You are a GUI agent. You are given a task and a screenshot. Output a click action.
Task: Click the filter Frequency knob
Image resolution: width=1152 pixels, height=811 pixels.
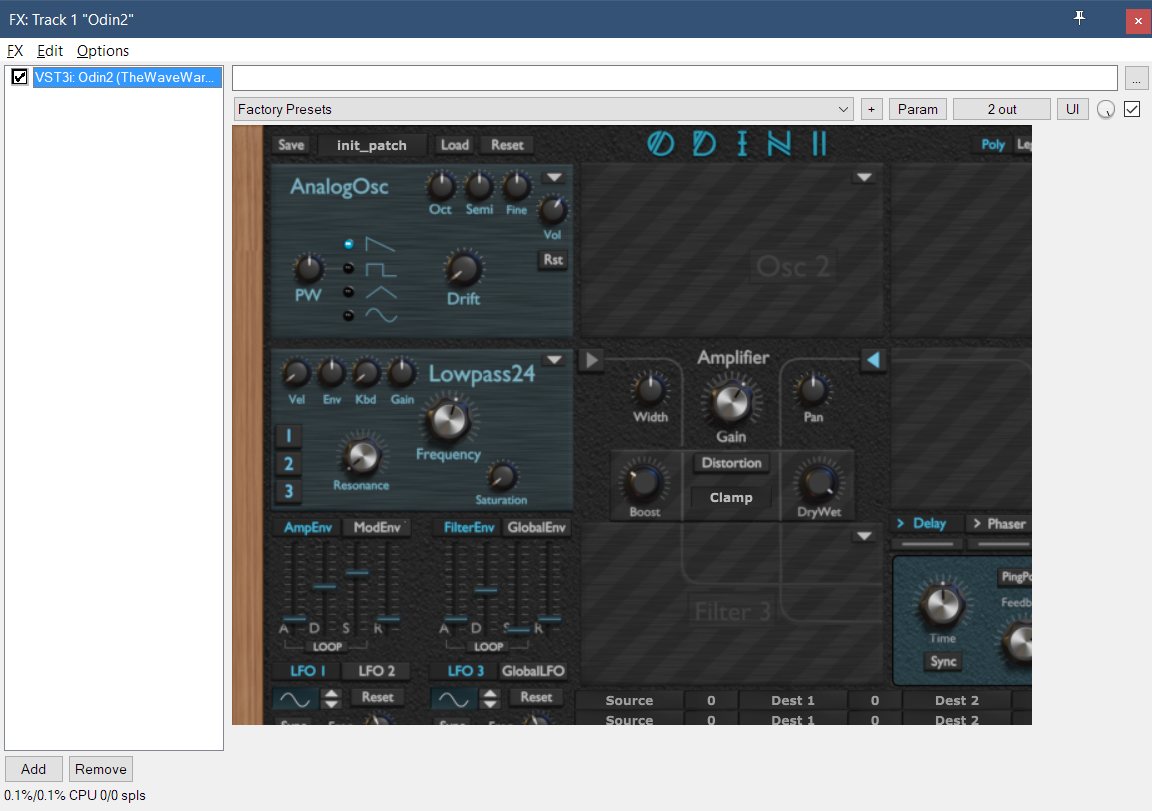(448, 420)
